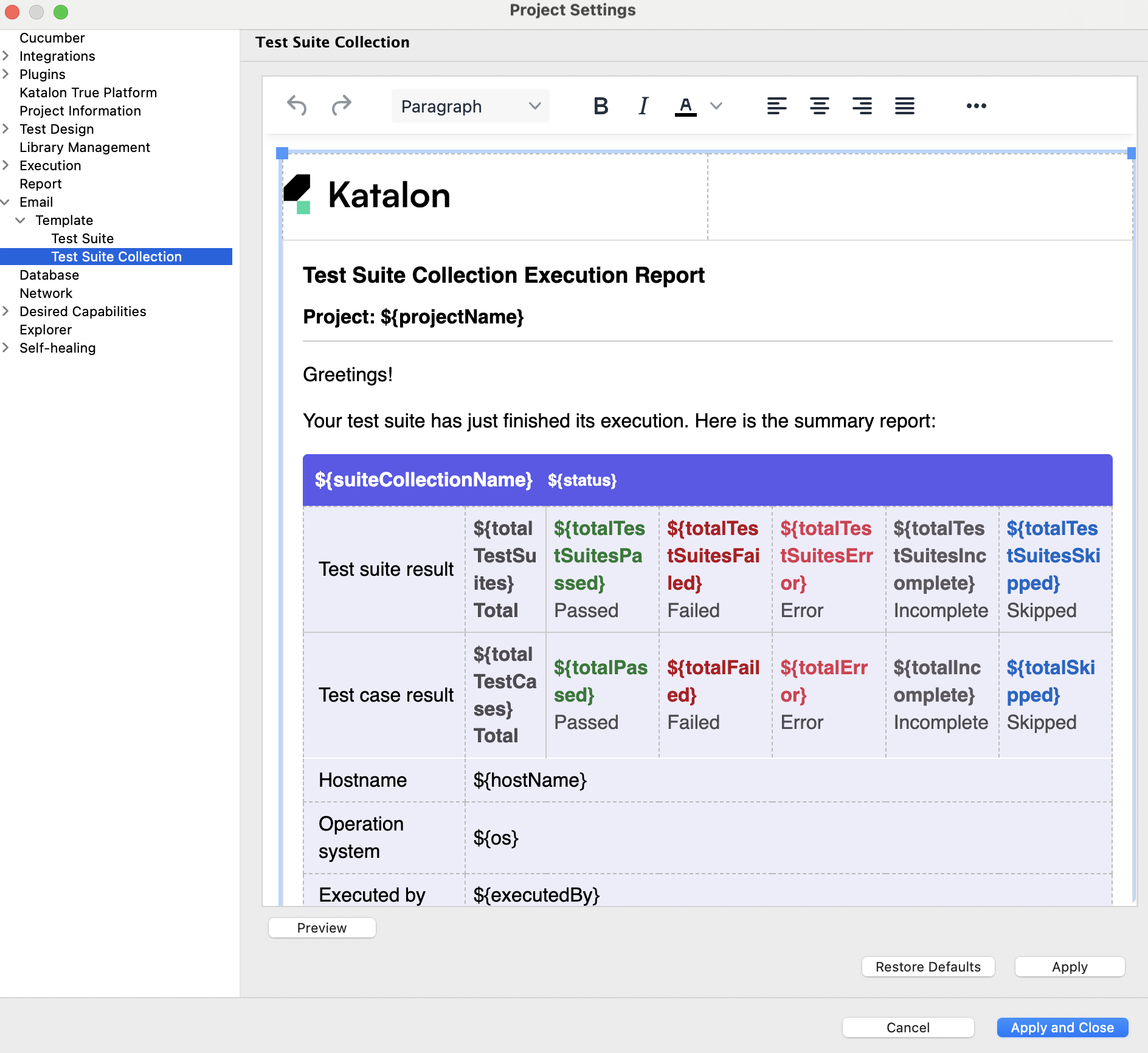Align text left

coord(777,106)
